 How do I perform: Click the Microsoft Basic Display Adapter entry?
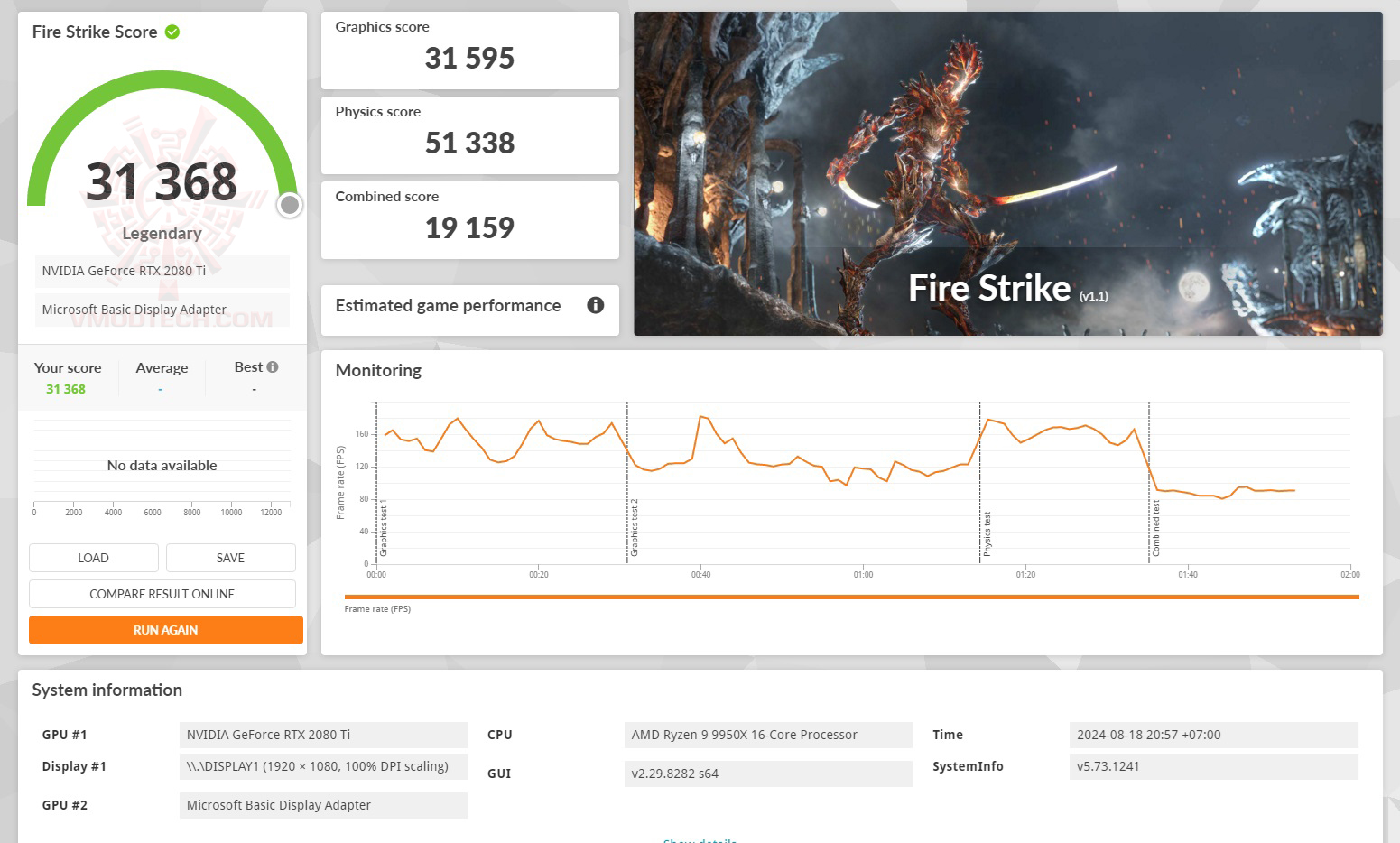(x=162, y=309)
